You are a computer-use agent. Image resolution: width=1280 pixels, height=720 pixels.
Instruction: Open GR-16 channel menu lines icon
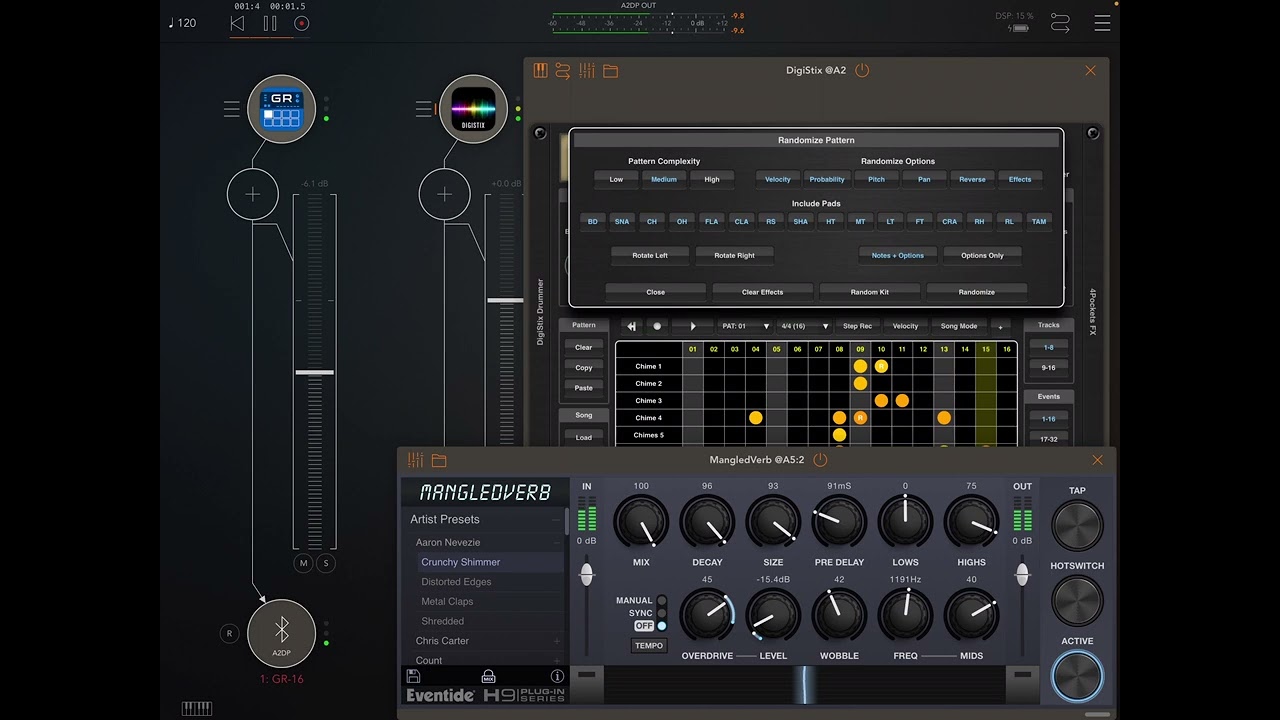231,110
